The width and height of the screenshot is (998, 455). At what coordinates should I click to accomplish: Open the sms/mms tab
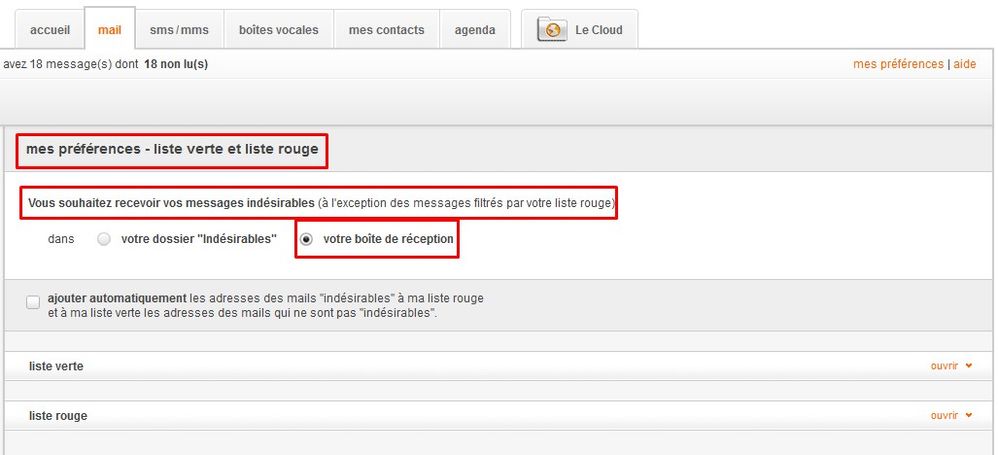click(x=179, y=30)
